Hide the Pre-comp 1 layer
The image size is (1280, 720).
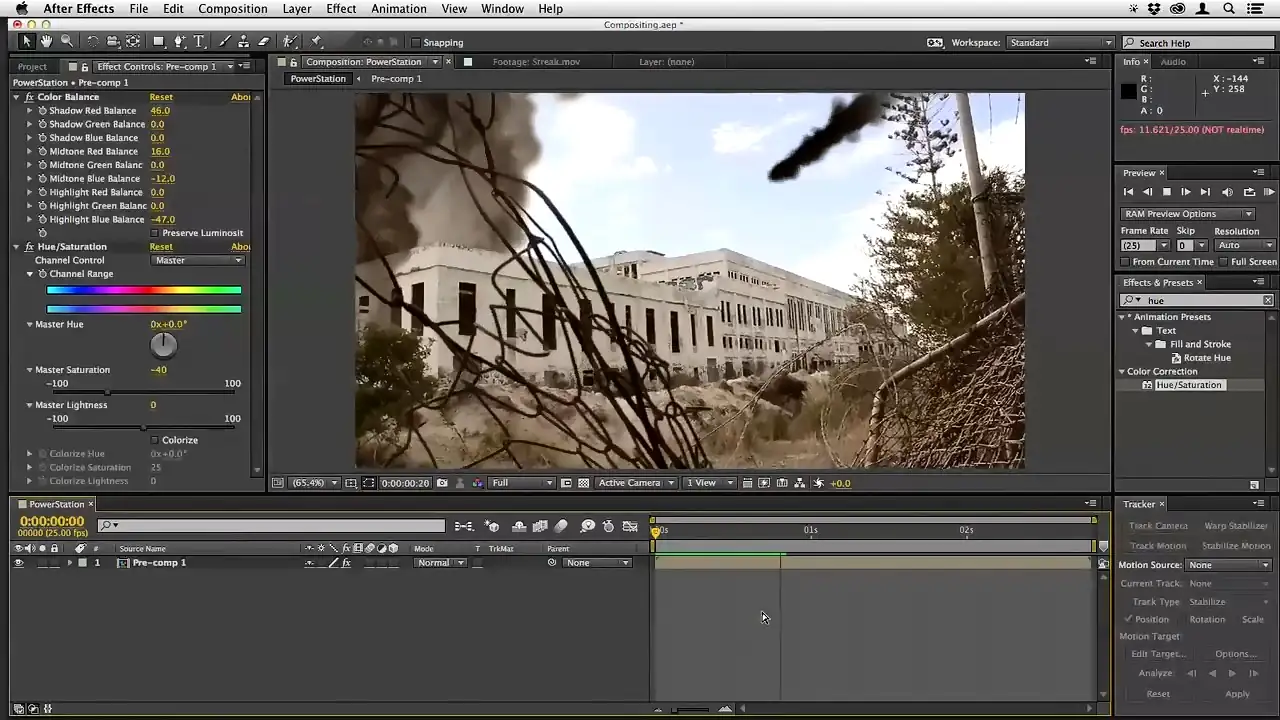point(18,563)
